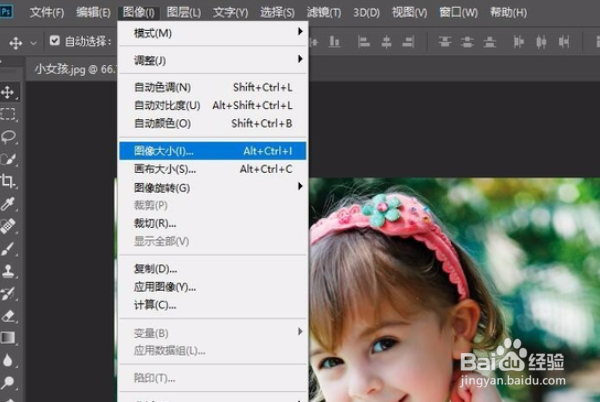Image resolution: width=600 pixels, height=402 pixels.
Task: Click Align left edges icon
Action: point(363,41)
